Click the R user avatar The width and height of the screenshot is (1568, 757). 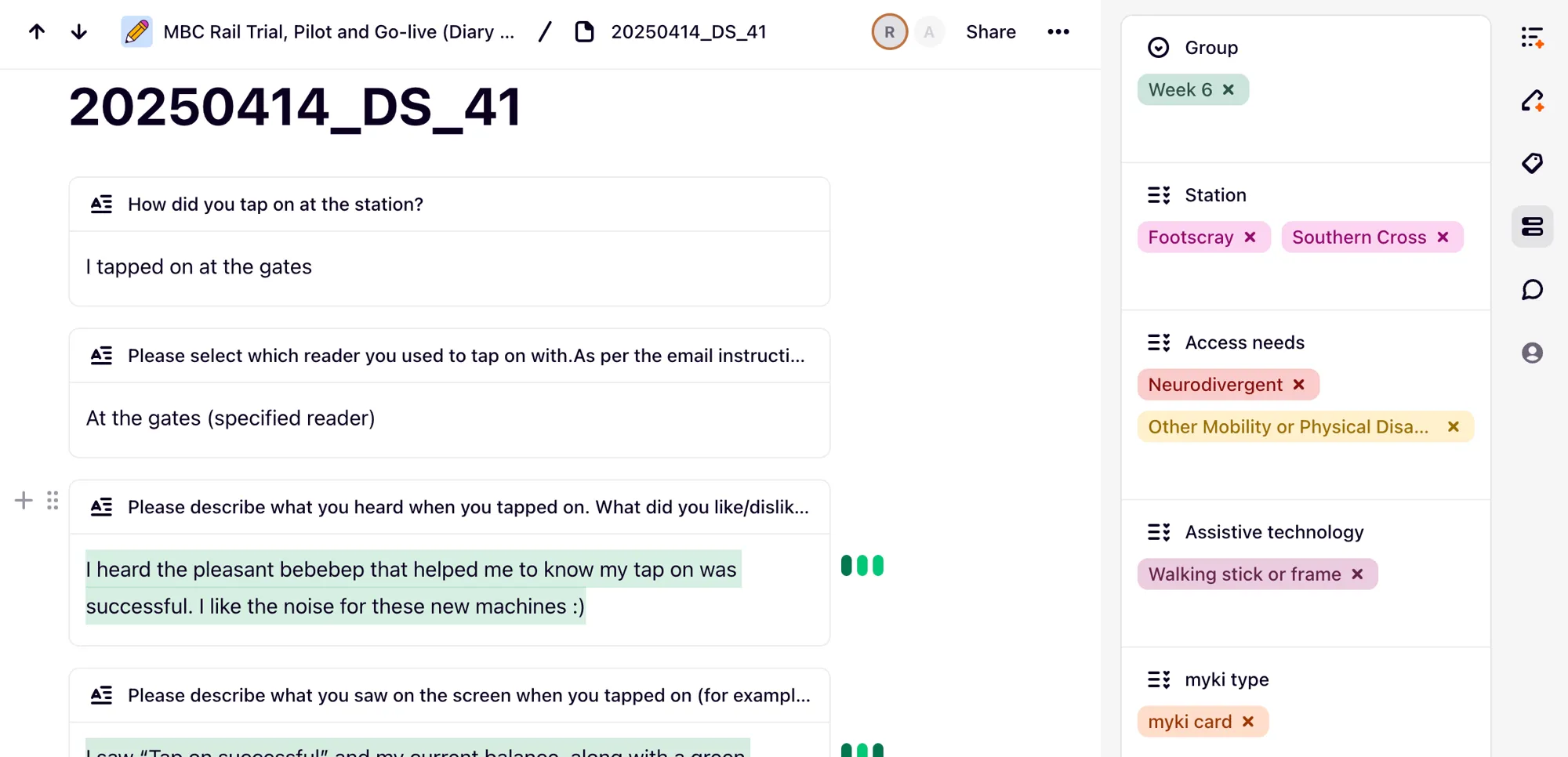(889, 32)
